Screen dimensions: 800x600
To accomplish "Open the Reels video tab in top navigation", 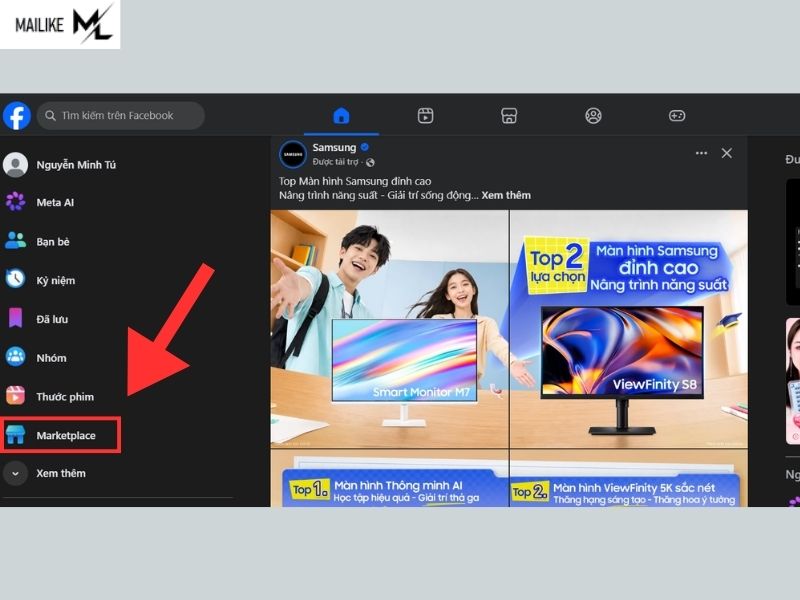I will coord(426,116).
